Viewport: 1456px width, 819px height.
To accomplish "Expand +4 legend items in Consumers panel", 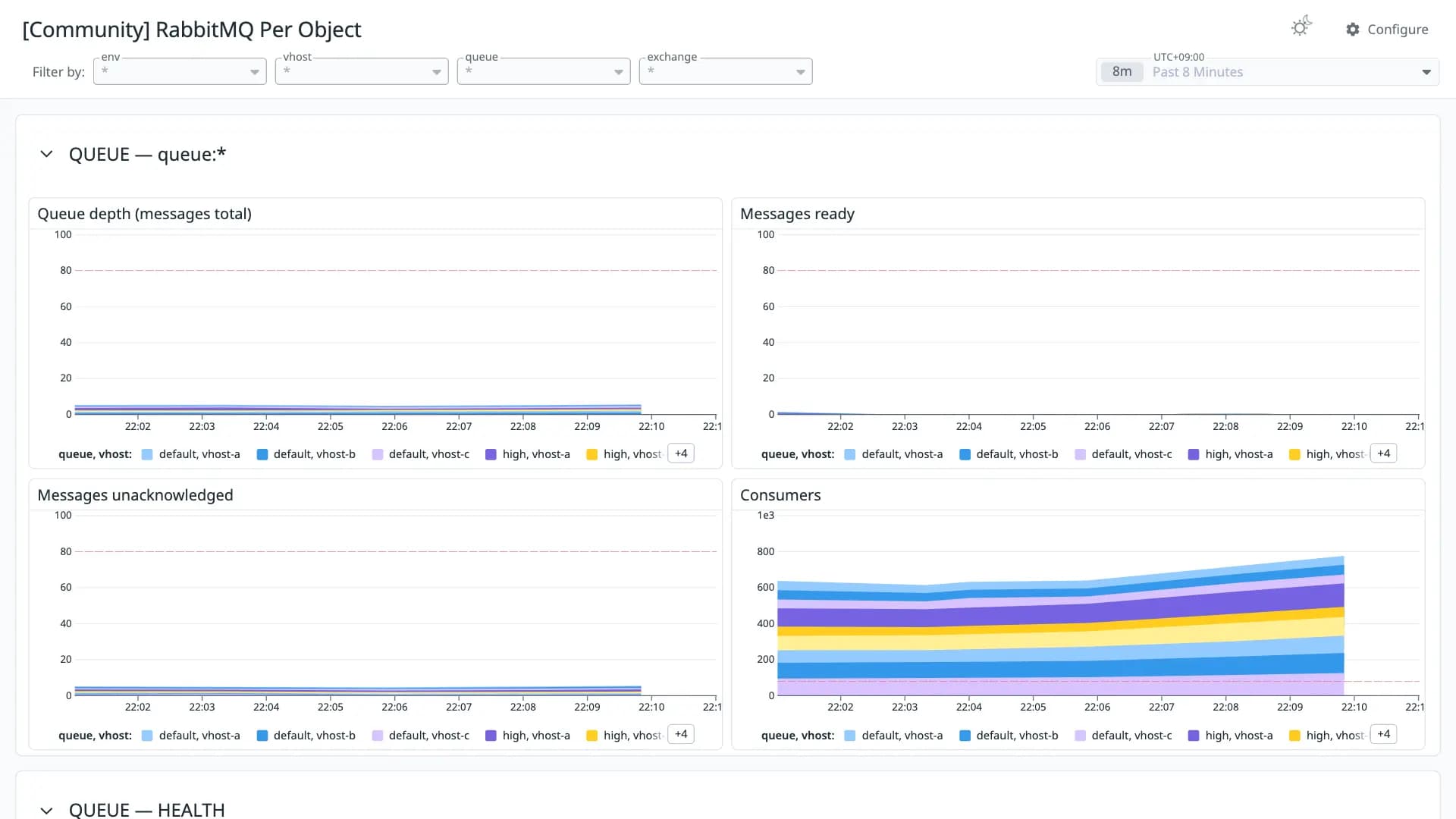I will (x=1384, y=734).
